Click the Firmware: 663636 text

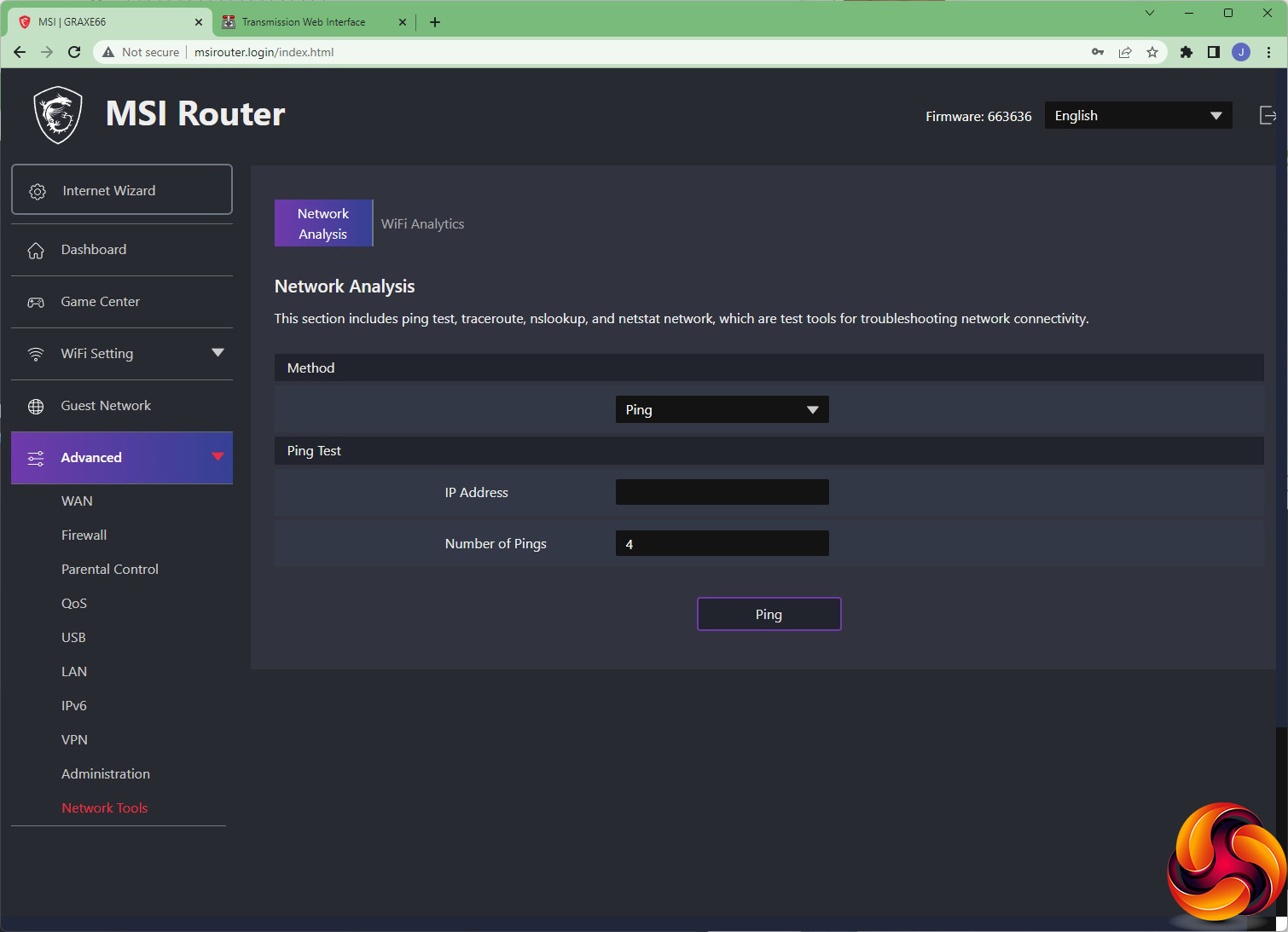click(978, 116)
